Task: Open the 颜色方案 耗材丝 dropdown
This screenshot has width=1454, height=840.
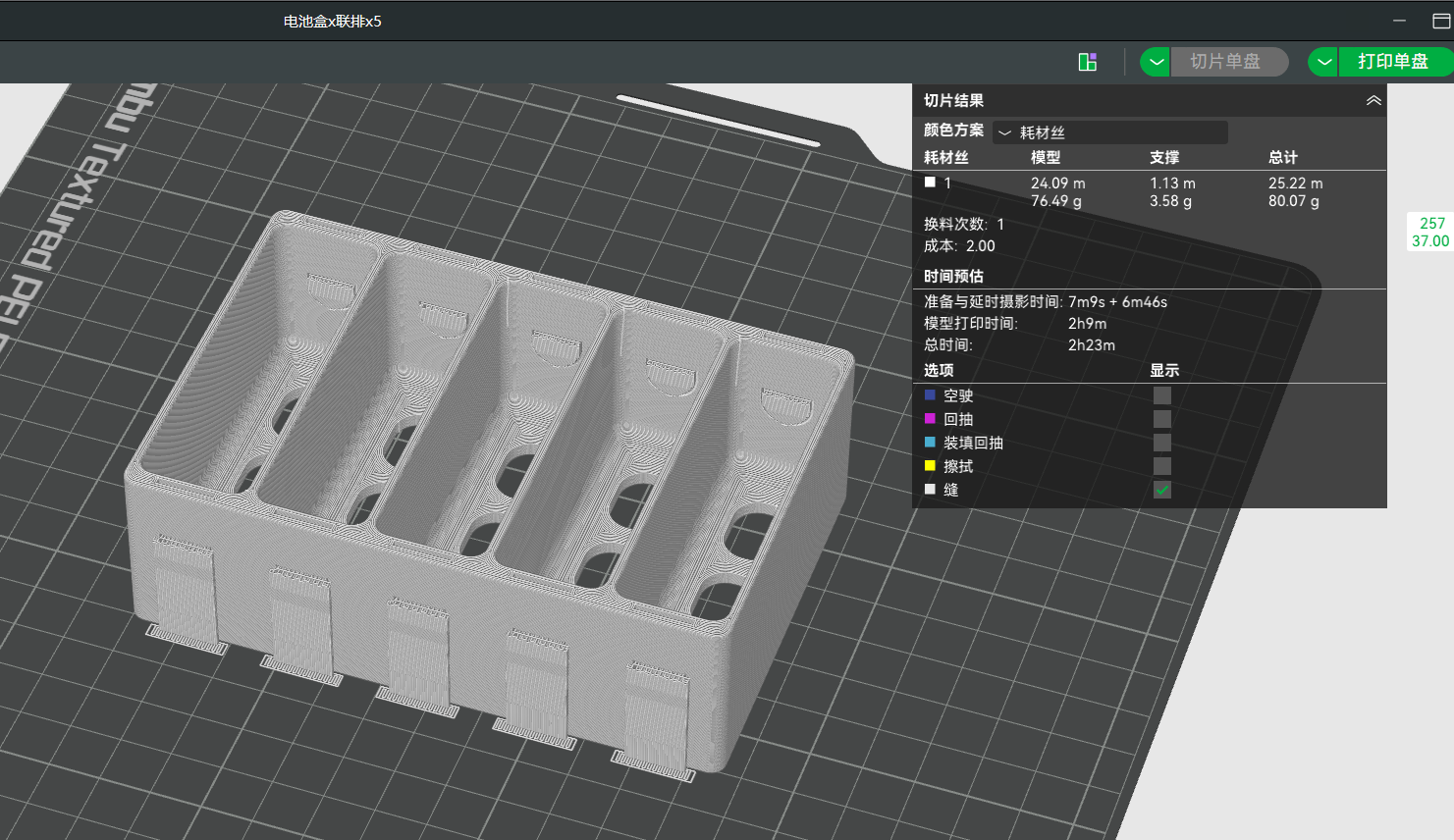Action: pos(1110,132)
